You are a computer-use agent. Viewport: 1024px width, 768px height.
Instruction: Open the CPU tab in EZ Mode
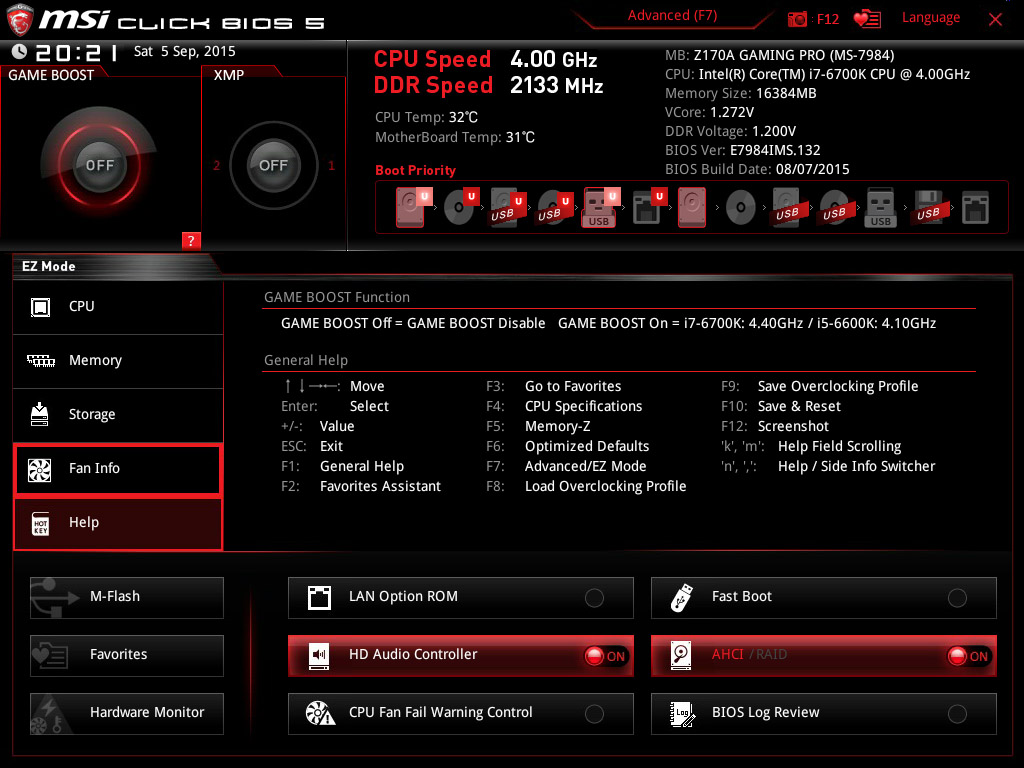point(118,307)
